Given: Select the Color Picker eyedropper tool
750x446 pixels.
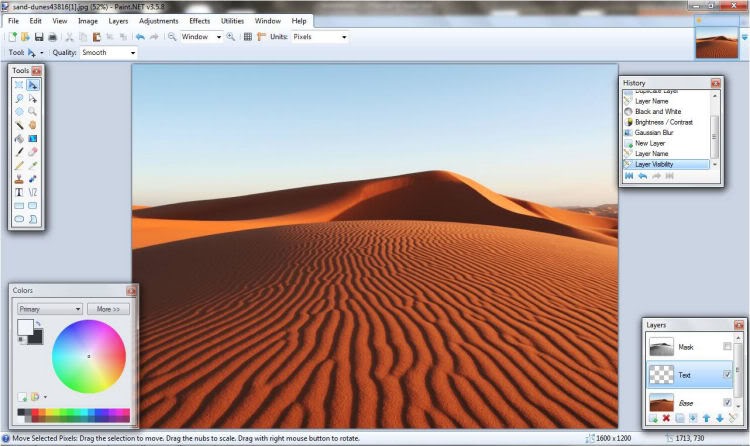Looking at the screenshot, I should pyautogui.click(x=33, y=166).
